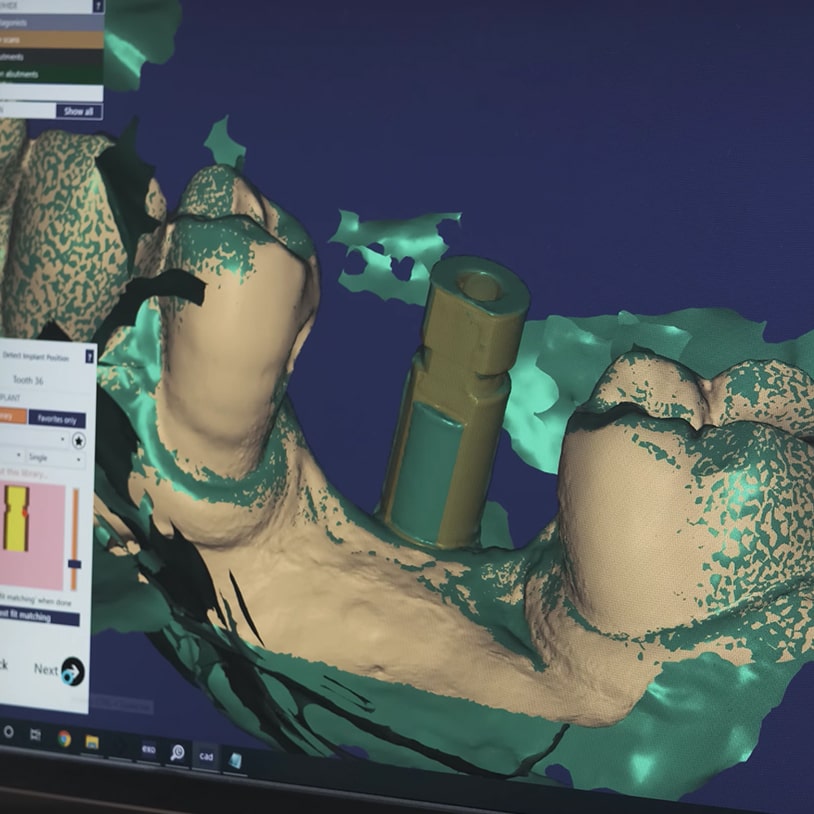814x814 pixels.
Task: Click the Next arrow button
Action: pos(72,671)
